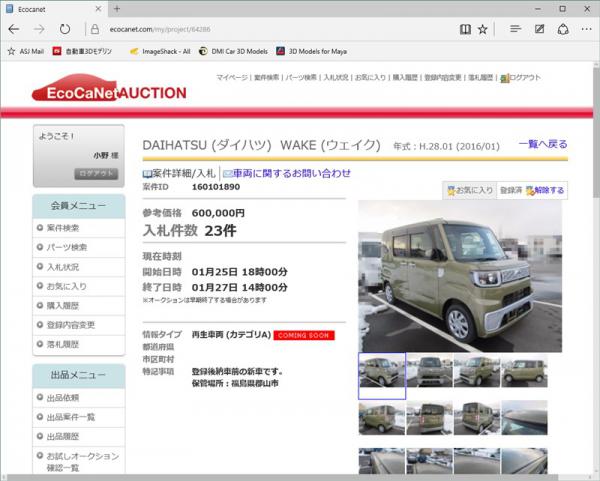Viewport: 600px width, 481px height.
Task: Select the Ecocanet browser tab
Action: (x=54, y=9)
